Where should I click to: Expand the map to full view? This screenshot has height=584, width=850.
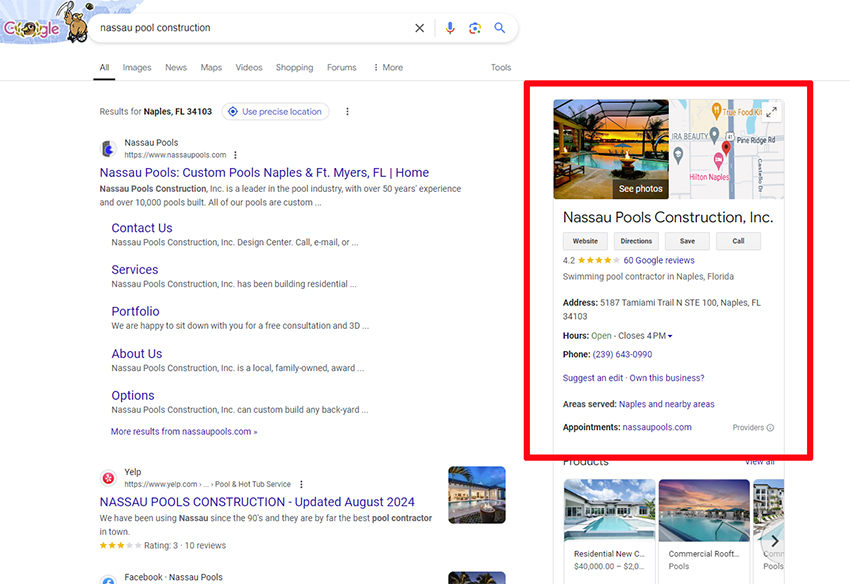point(771,112)
